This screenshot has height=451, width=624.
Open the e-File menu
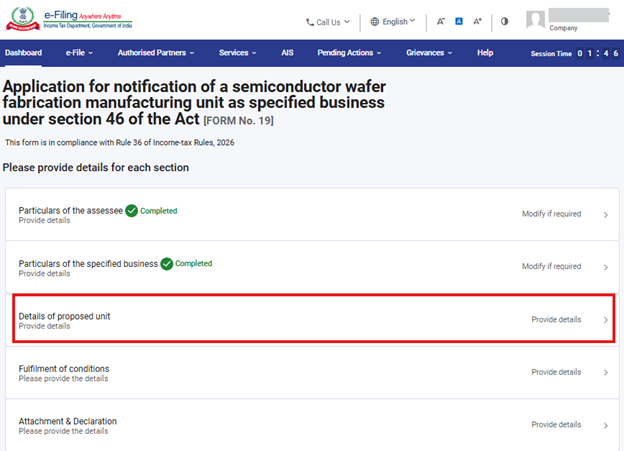point(79,52)
